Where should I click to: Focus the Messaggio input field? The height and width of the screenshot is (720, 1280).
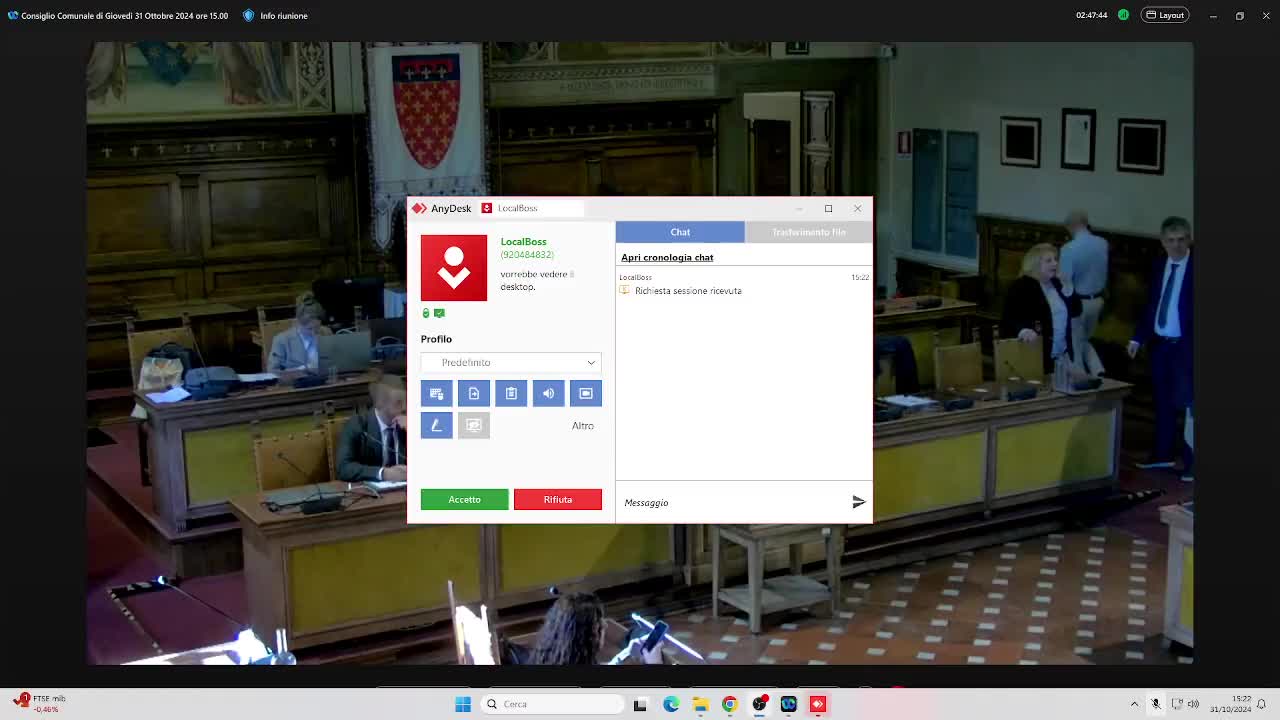pyautogui.click(x=732, y=502)
